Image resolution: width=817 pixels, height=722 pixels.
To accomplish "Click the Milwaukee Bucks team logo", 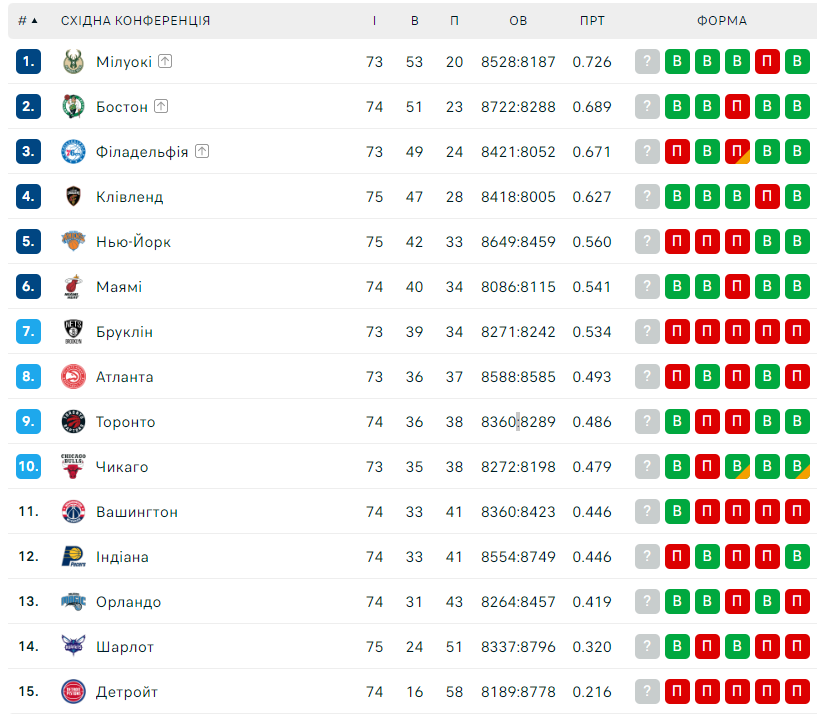I will (73, 61).
